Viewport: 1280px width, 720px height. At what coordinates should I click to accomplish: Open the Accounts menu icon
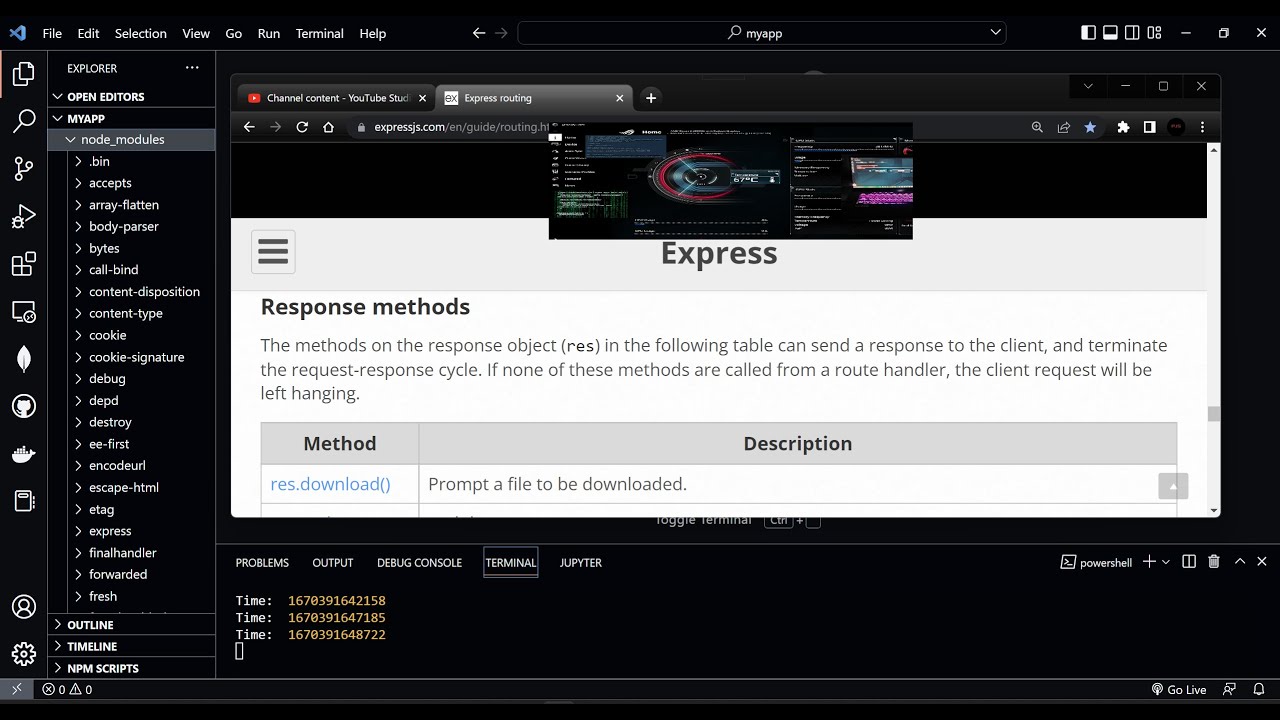[x=24, y=607]
